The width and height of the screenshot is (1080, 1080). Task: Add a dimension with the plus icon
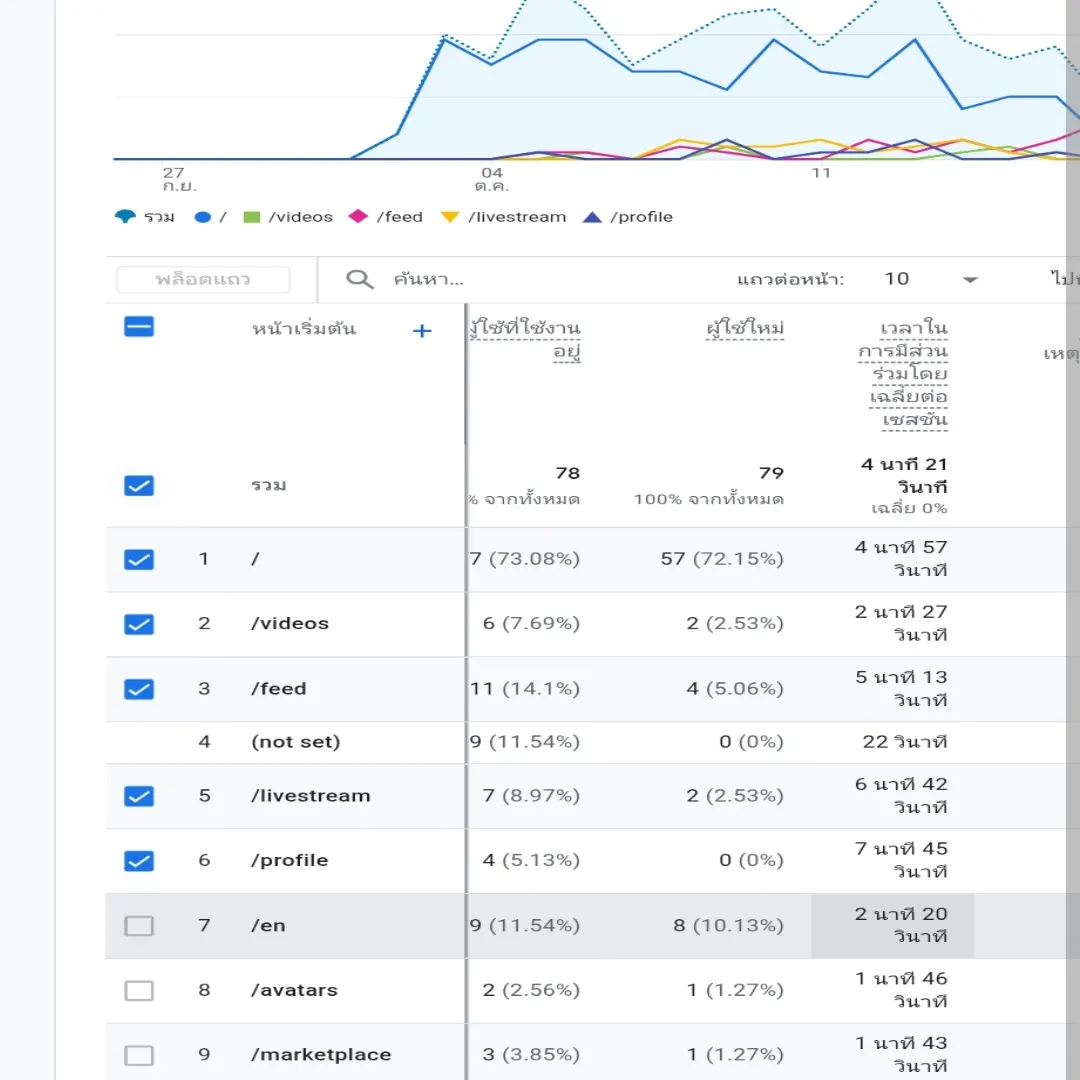422,331
